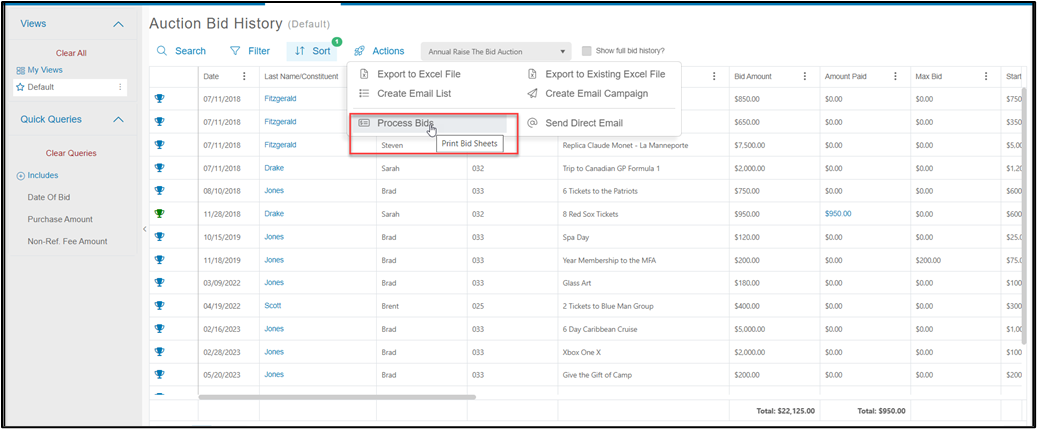Open the Annual Raise The Bid Auction dropdown
Image resolution: width=1037 pixels, height=429 pixels.
point(496,51)
